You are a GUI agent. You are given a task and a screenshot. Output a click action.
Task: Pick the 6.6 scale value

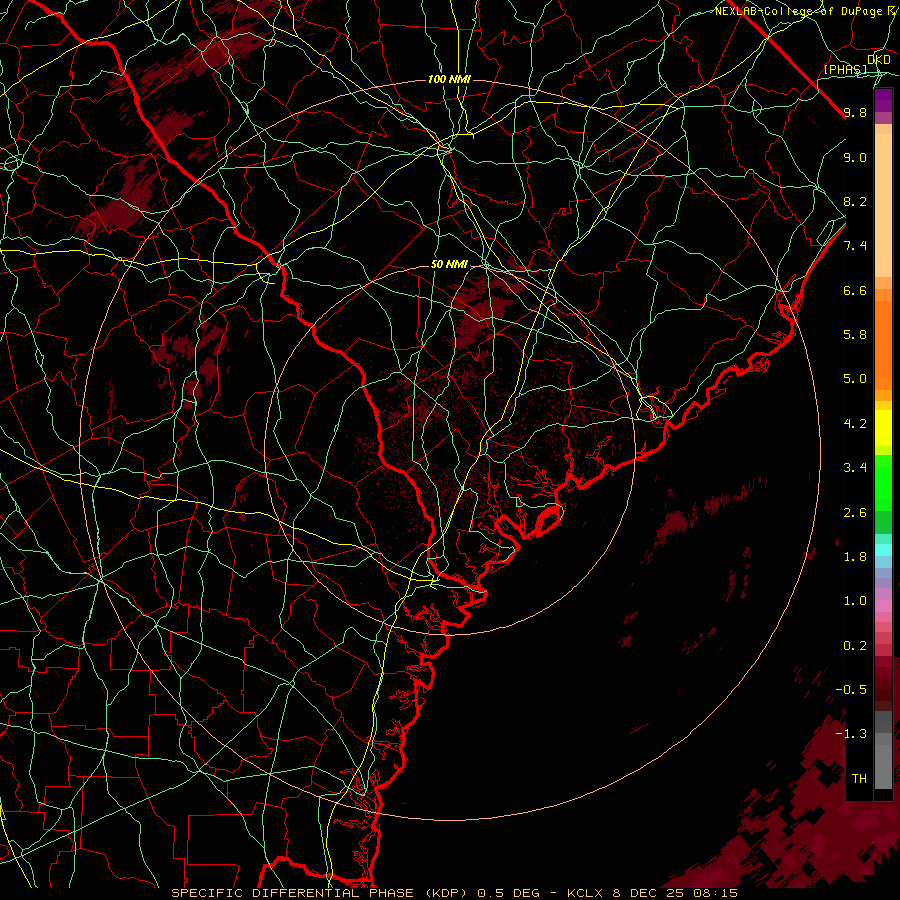point(855,290)
